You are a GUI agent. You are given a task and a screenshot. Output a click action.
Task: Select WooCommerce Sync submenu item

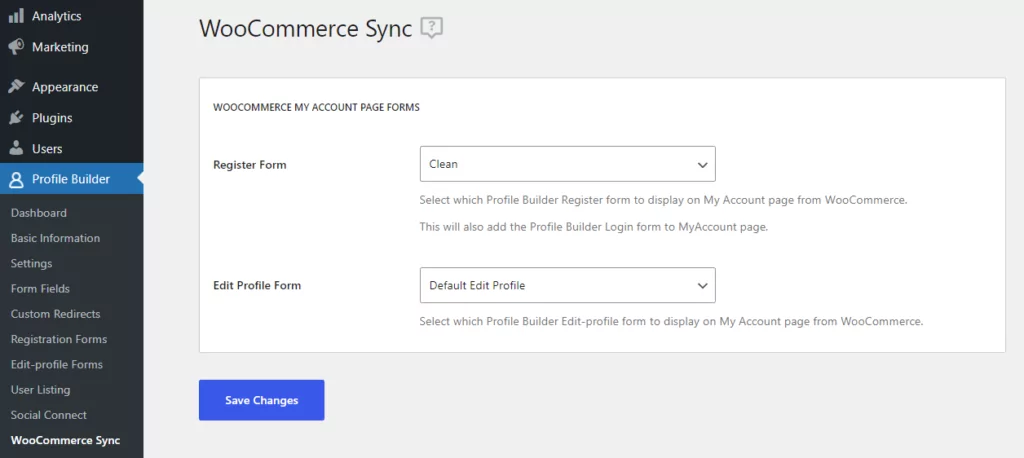point(65,440)
